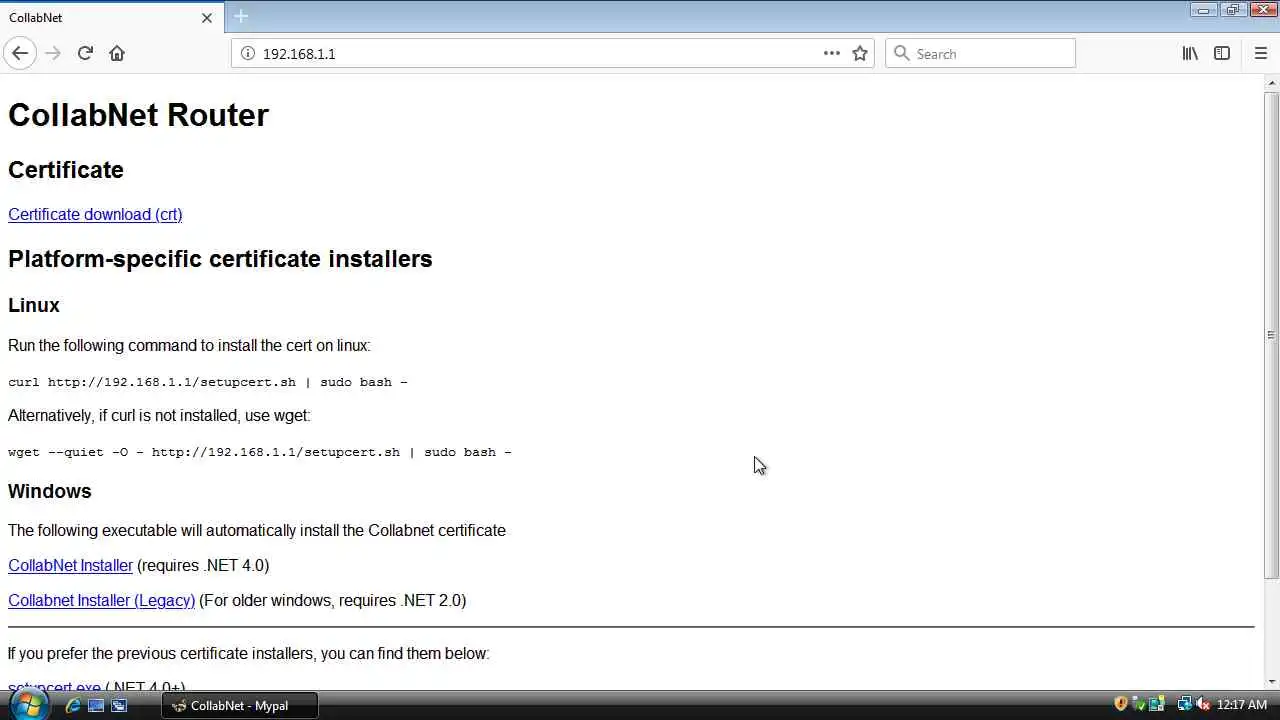Open a new tab with plus button
Image resolution: width=1280 pixels, height=720 pixels.
click(x=241, y=17)
